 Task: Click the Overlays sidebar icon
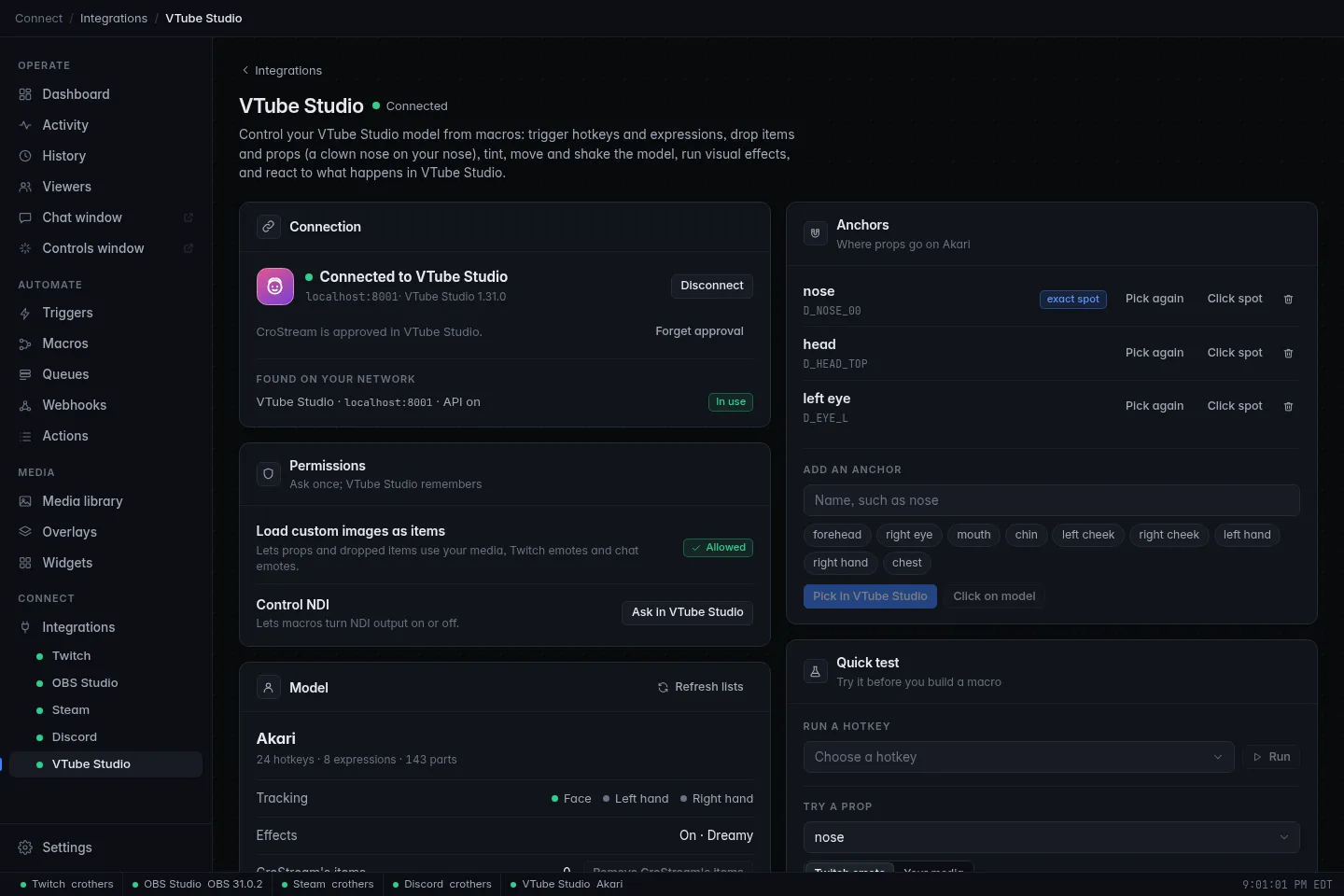[25, 532]
